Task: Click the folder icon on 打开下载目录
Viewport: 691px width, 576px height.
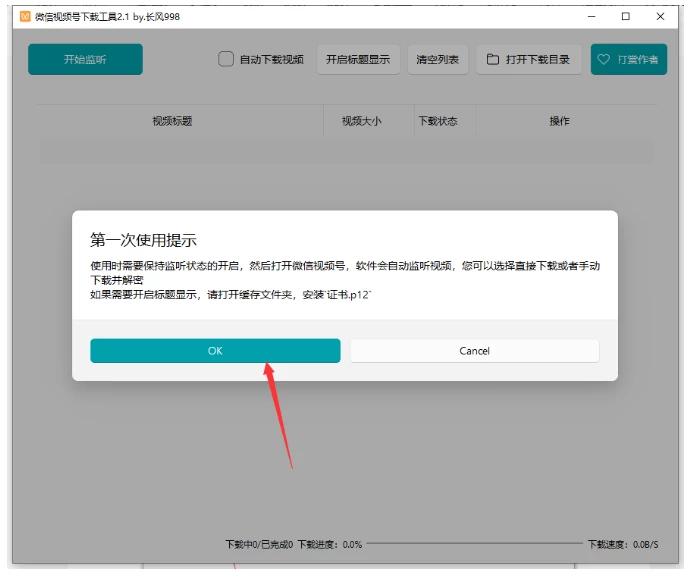Action: 493,60
